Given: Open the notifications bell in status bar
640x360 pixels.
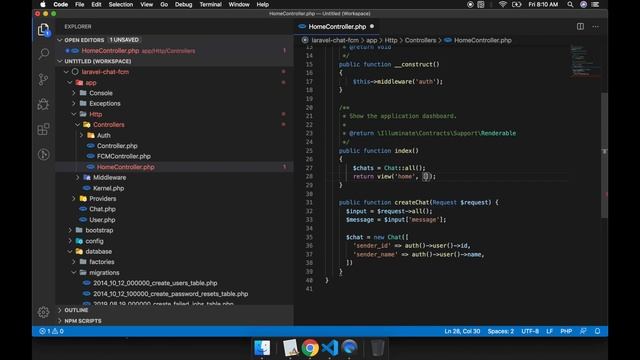Looking at the screenshot, I should click(x=597, y=331).
